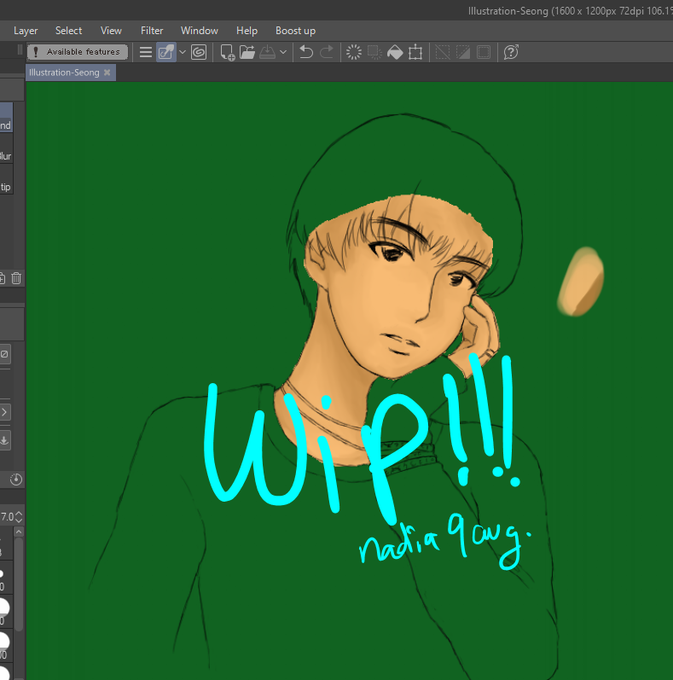
Task: Click the reset-to-default clock icon
Action: click(16, 480)
